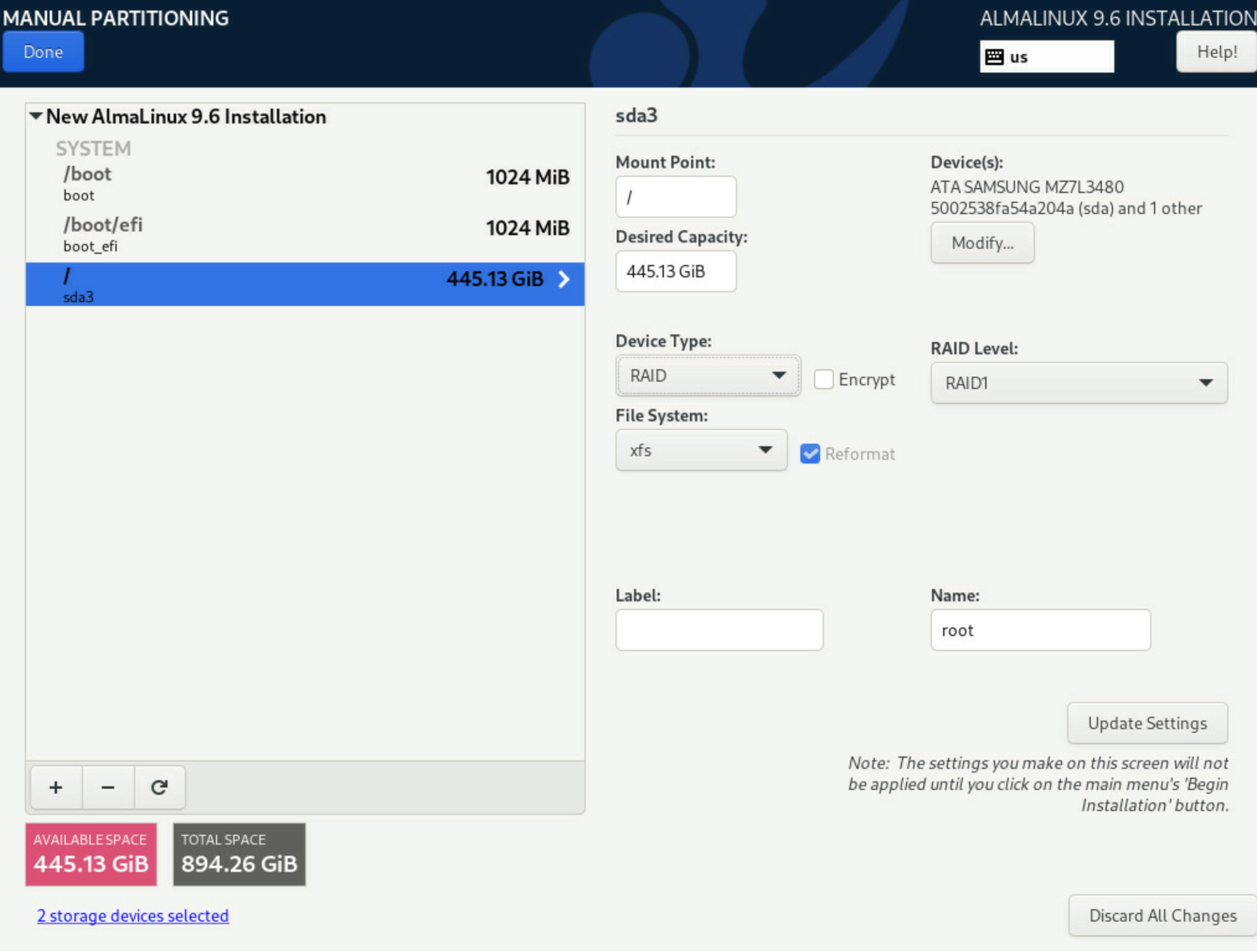
Task: Click the Done button
Action: point(43,52)
